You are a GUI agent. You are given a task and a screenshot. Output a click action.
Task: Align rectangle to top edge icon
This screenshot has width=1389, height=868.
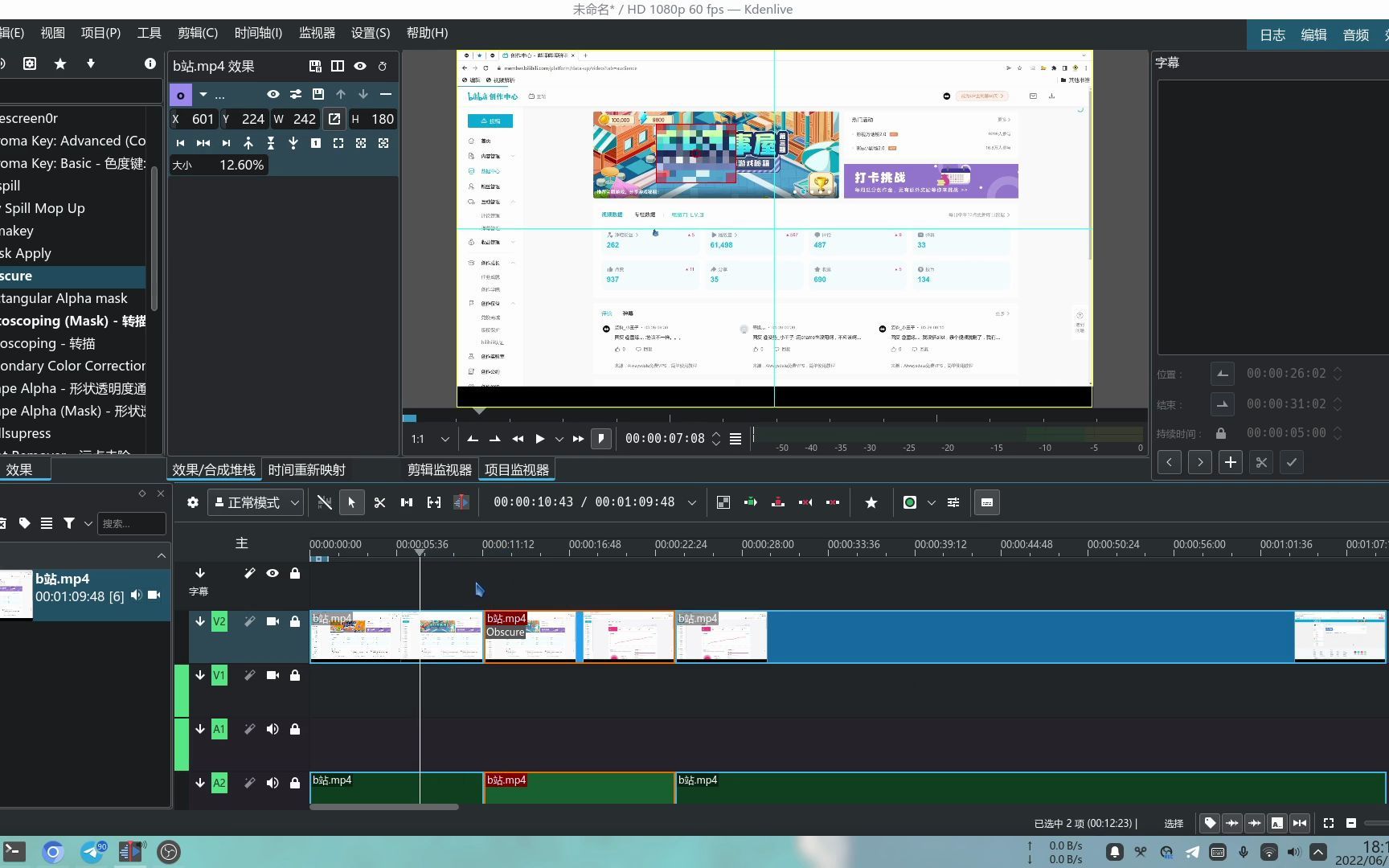[x=248, y=143]
